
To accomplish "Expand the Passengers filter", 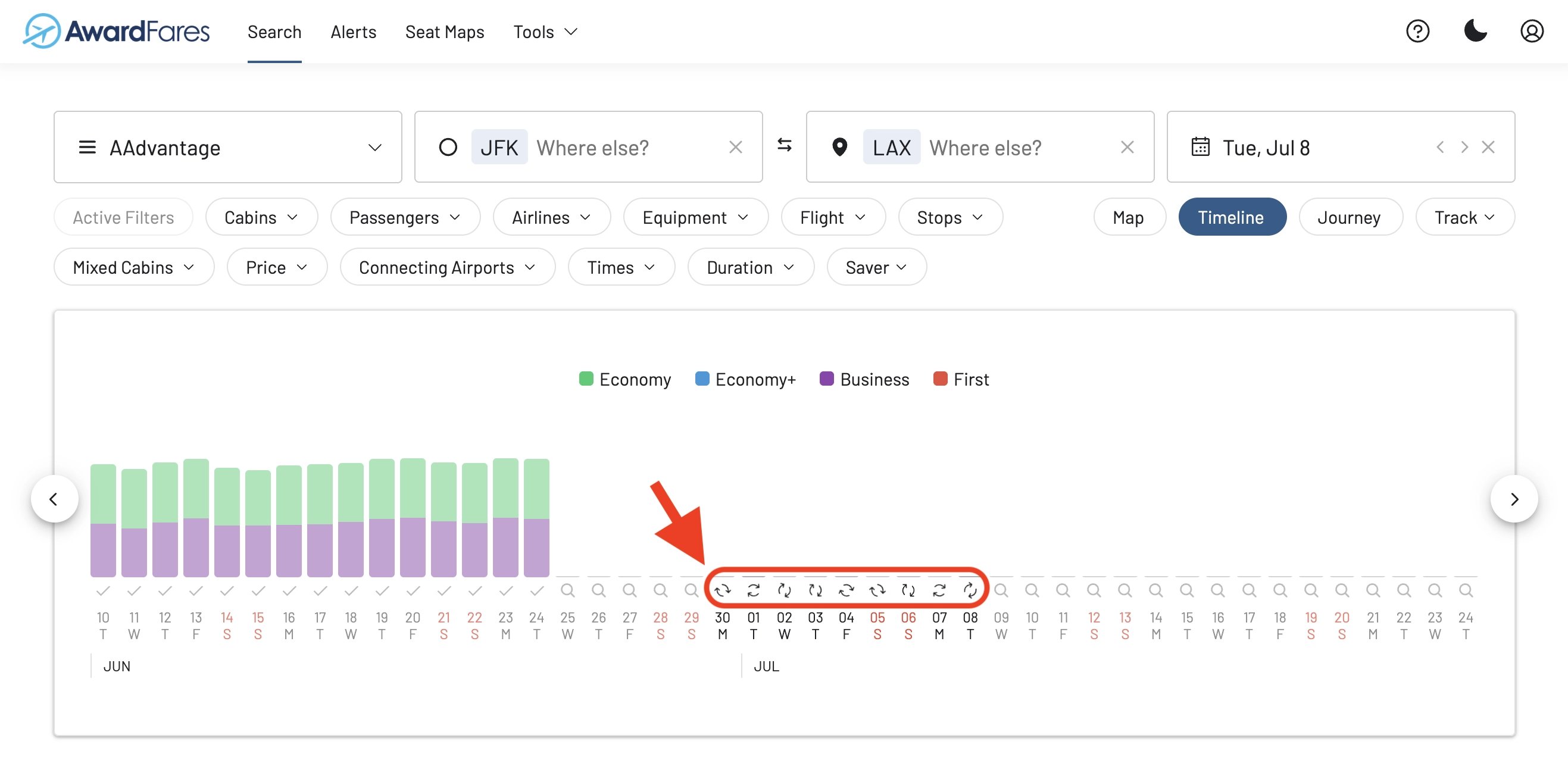I will click(405, 217).
